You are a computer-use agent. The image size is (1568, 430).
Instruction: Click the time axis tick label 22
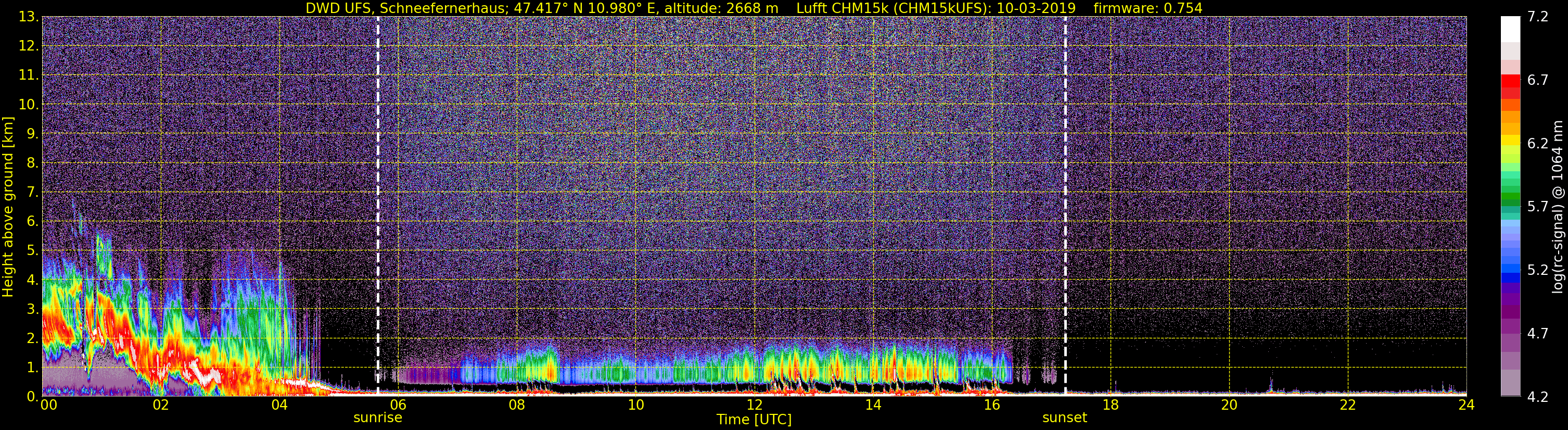click(1348, 405)
